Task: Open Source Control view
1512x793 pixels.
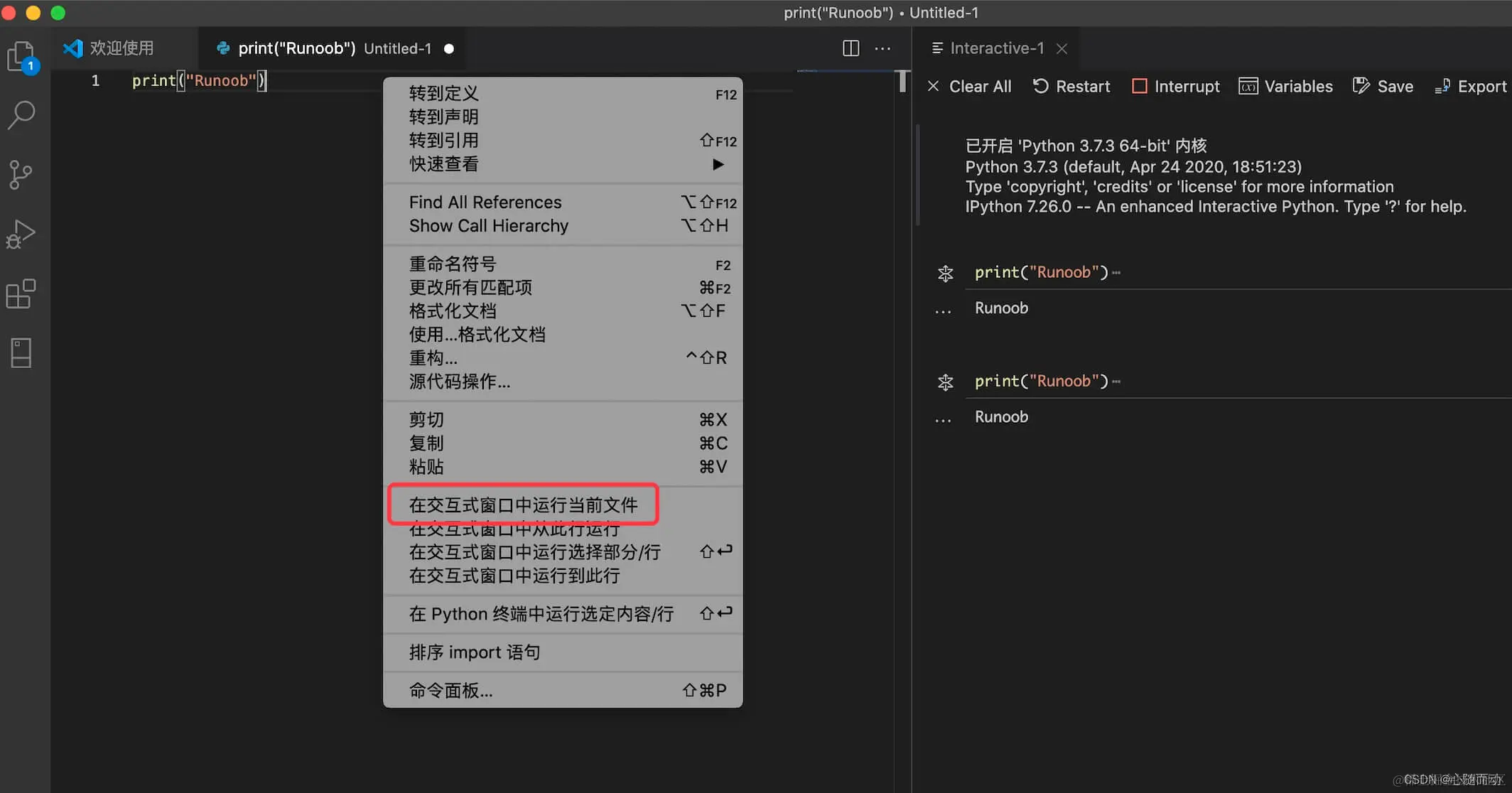Action: point(21,175)
